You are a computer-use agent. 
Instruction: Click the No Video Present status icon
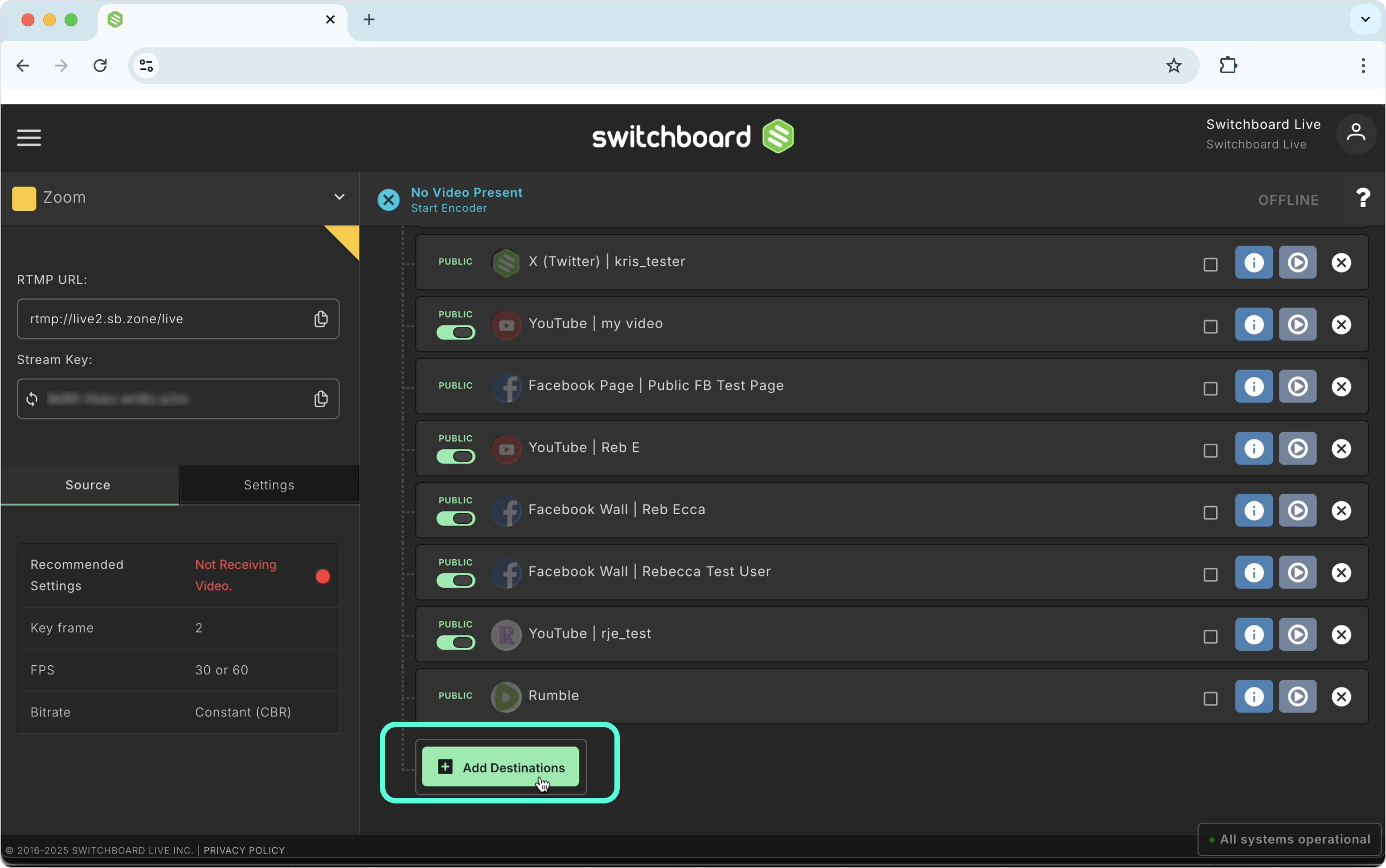[388, 200]
